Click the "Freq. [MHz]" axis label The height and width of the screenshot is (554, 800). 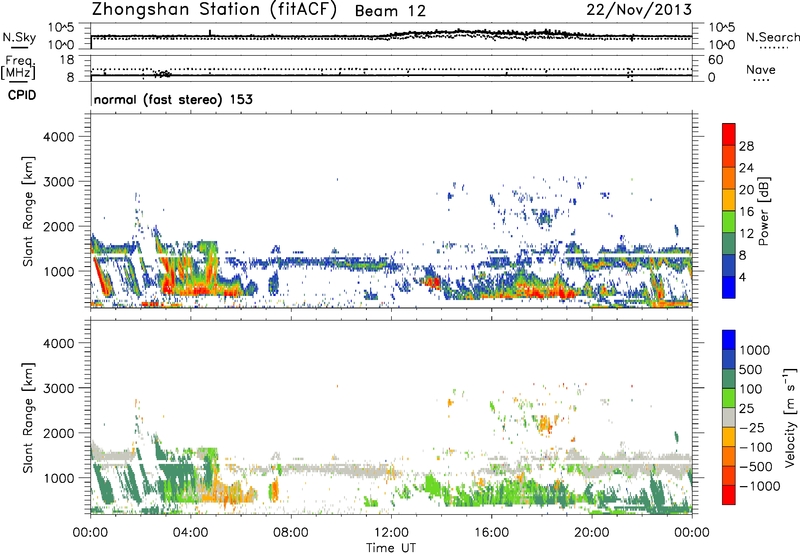click(x=19, y=67)
